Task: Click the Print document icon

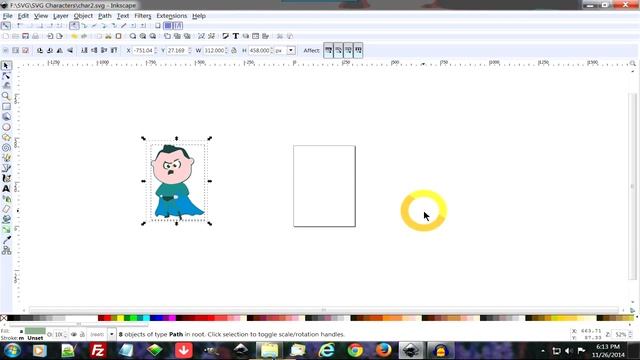Action: coord(36,36)
